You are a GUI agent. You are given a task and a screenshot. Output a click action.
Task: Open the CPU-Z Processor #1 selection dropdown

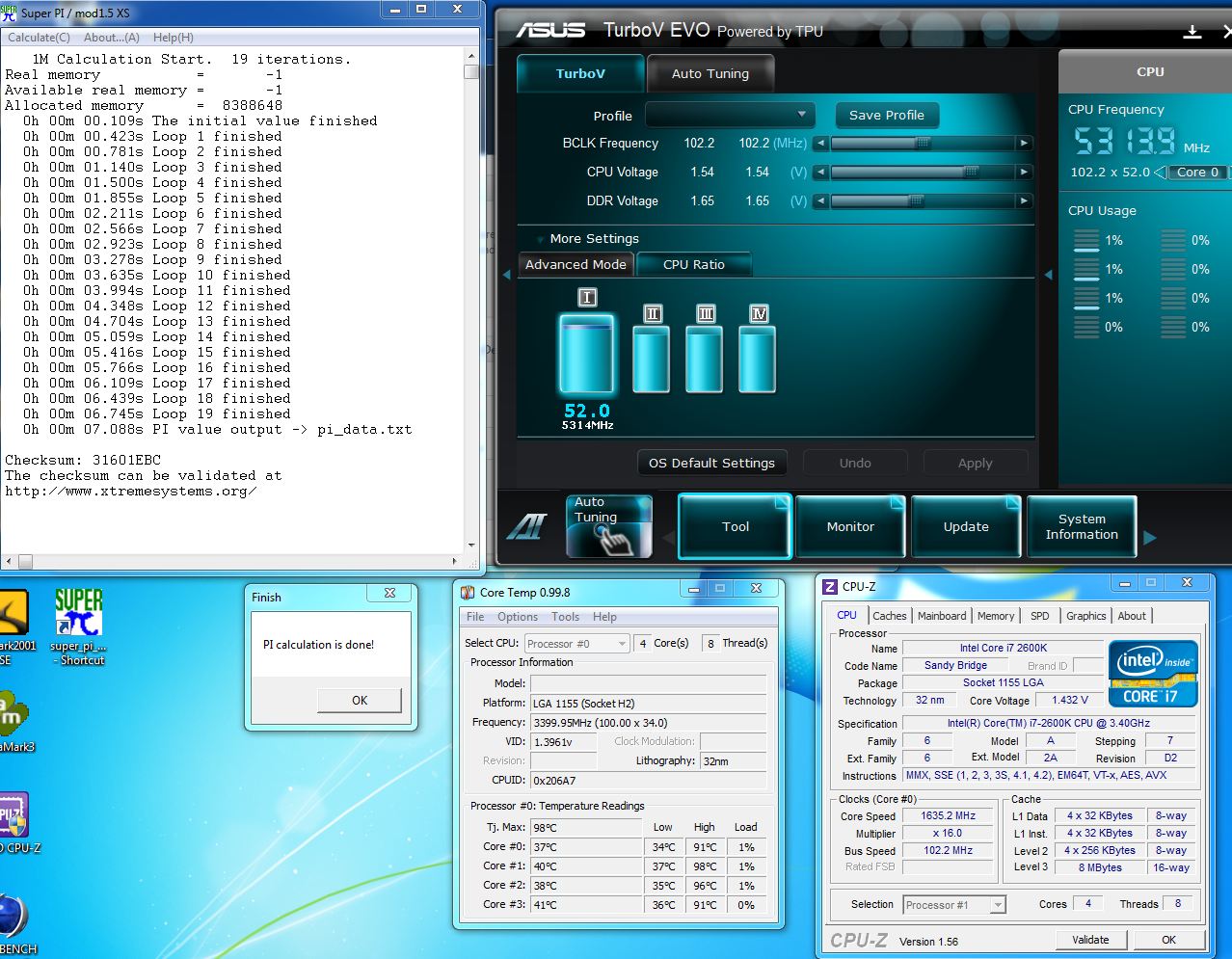[954, 905]
